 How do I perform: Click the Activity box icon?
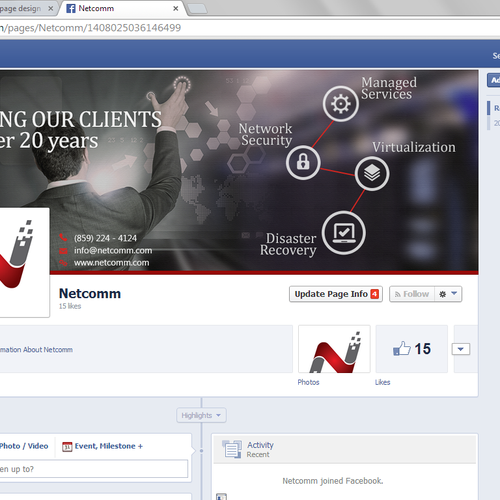click(232, 449)
